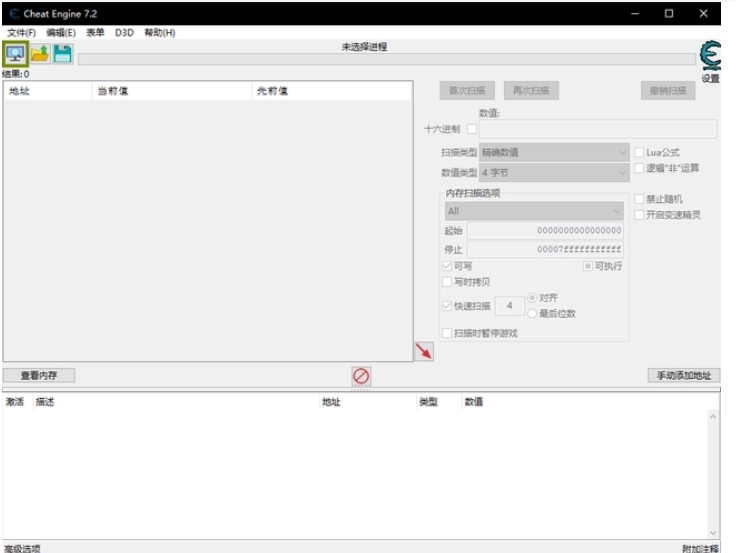Viewport: 736px width, 553px height.
Task: Click the 先前值 column header
Action: click(x=332, y=91)
